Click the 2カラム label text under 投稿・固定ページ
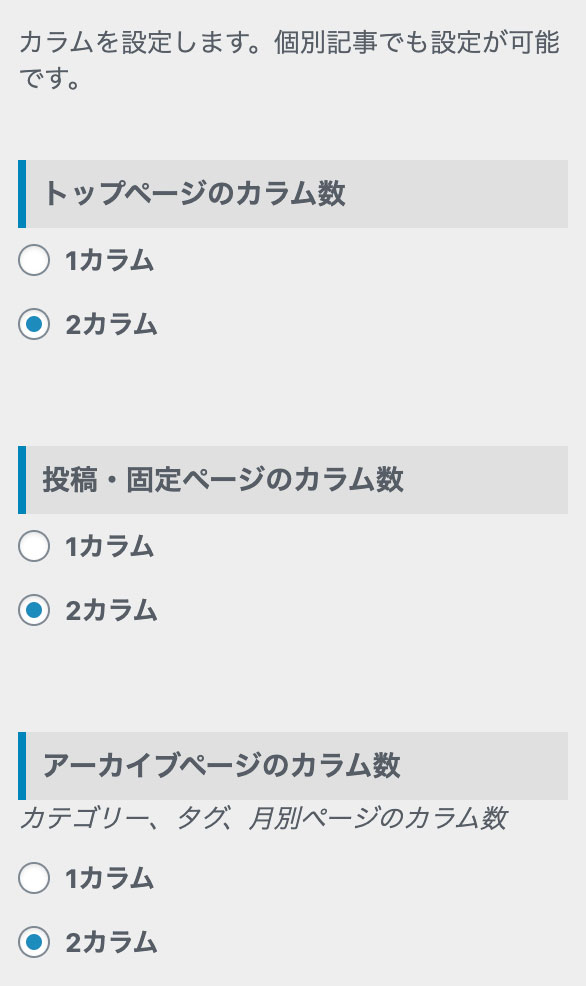586x986 pixels. click(x=111, y=611)
